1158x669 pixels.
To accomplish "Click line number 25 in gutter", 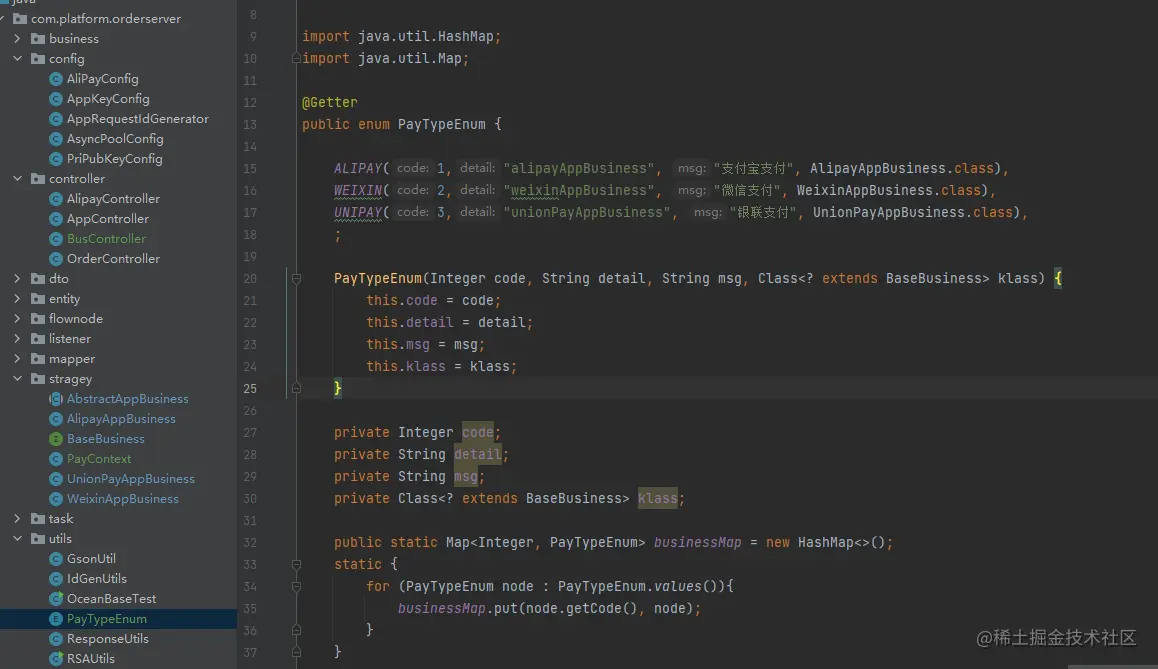I will [250, 388].
